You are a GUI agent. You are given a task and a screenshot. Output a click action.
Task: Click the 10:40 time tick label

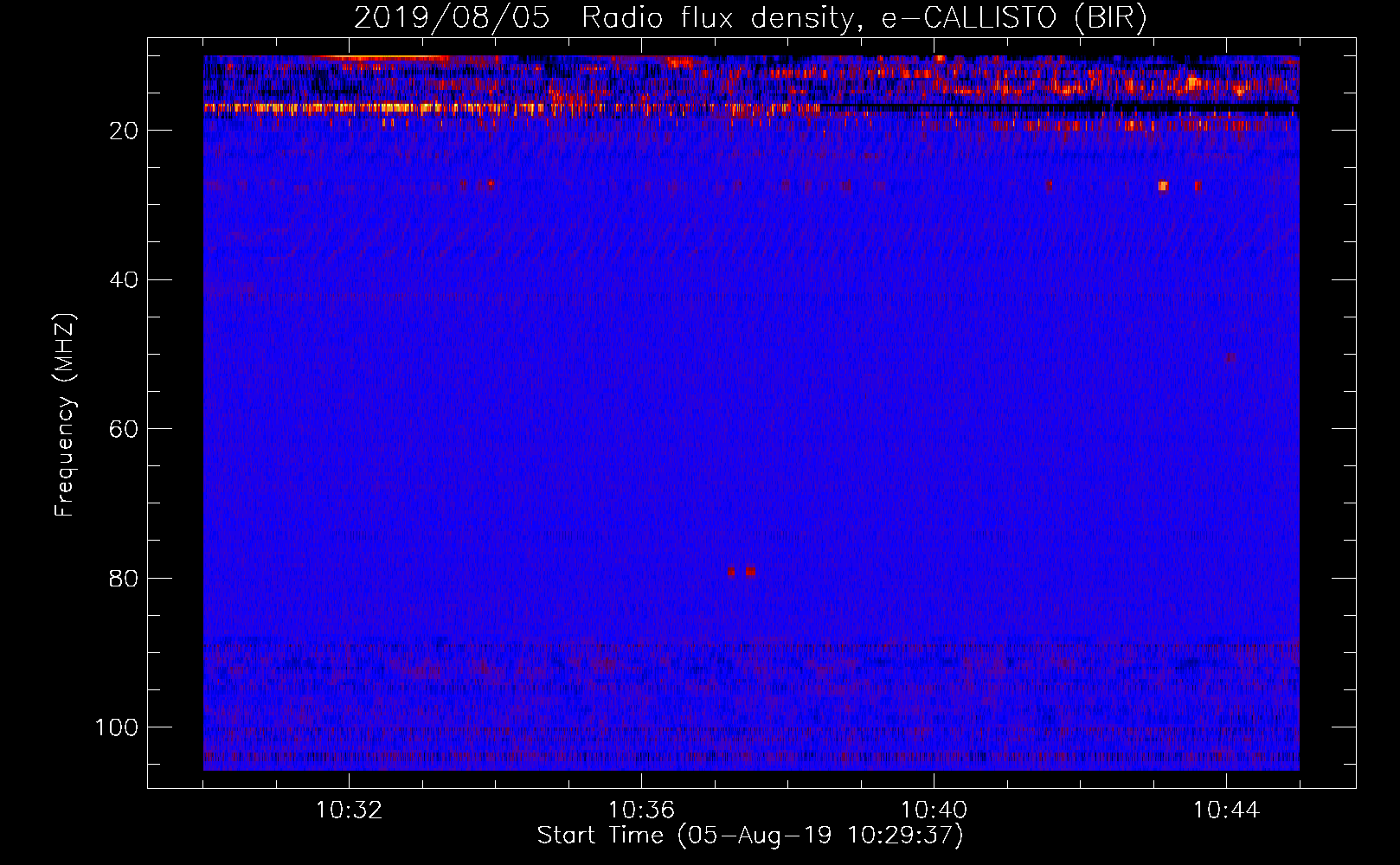point(934,811)
